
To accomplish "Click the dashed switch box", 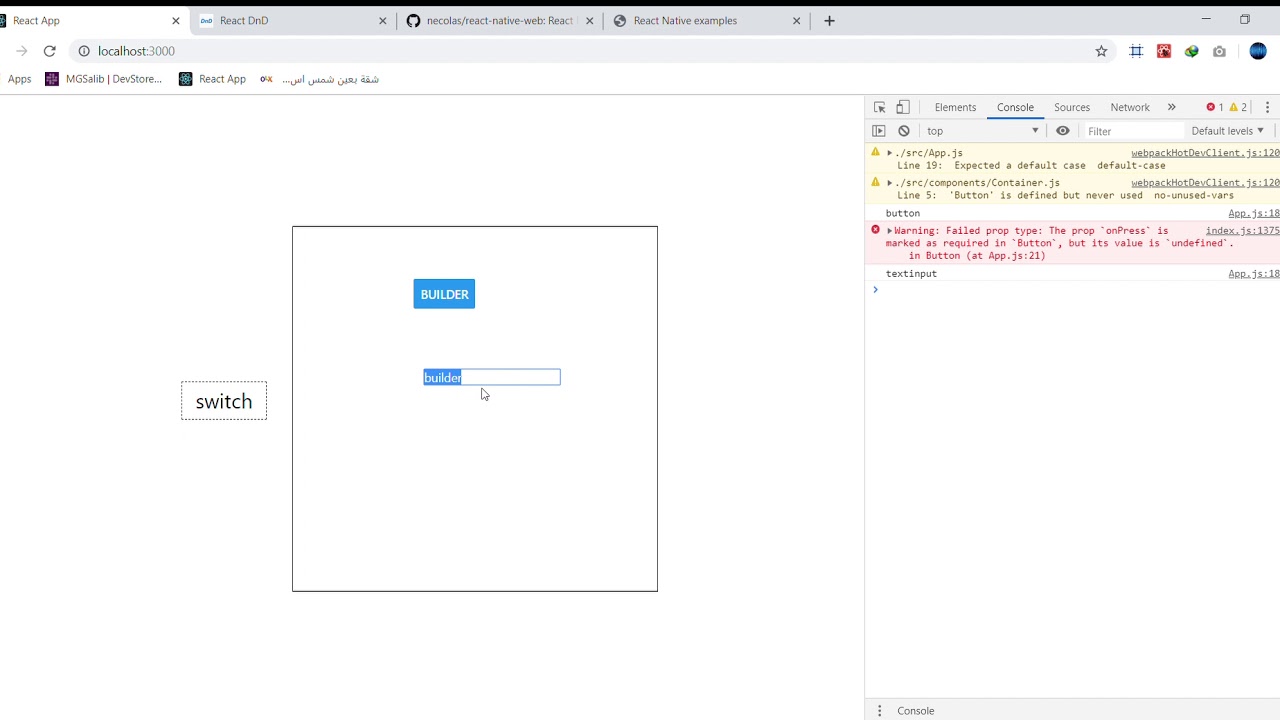I will point(224,401).
